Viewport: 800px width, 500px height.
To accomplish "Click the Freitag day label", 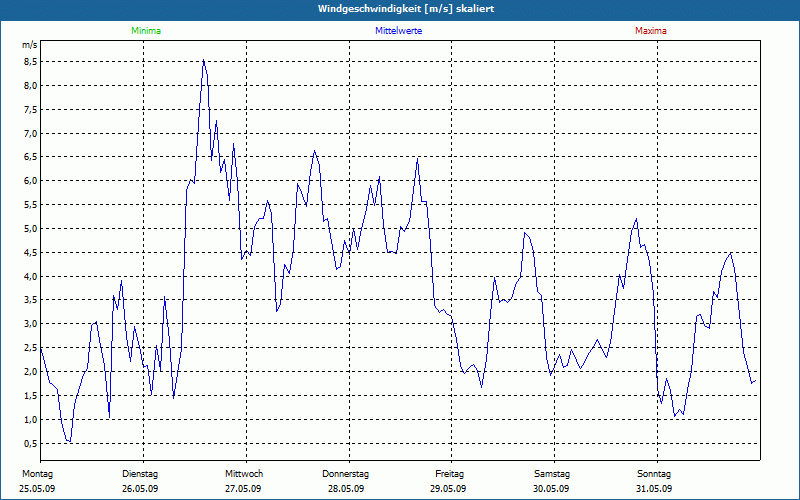I will click(x=449, y=474).
